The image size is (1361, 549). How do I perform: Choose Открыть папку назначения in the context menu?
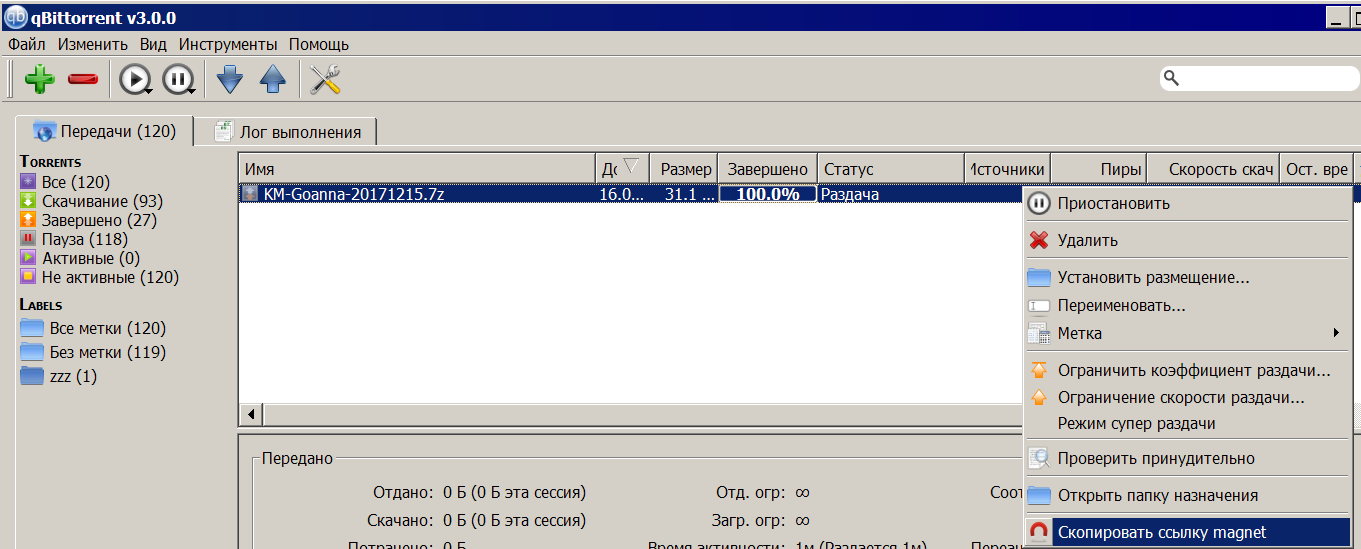[x=1187, y=495]
